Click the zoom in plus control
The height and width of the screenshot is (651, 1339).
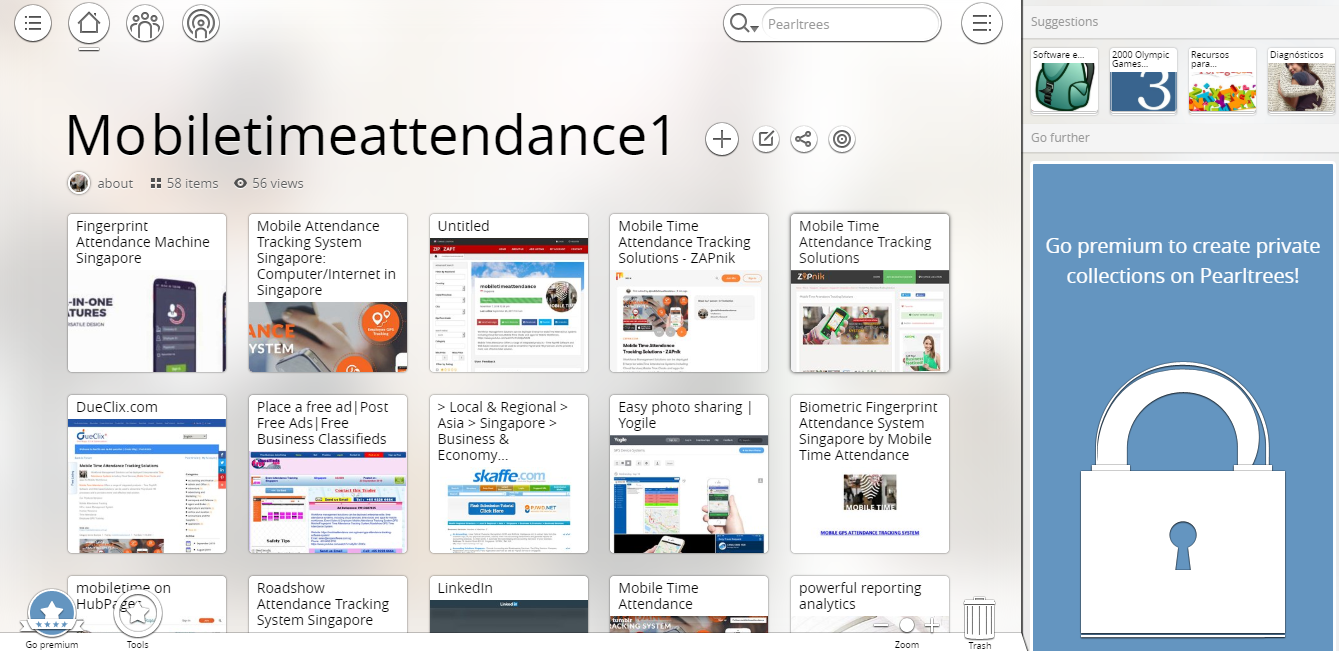tap(932, 625)
